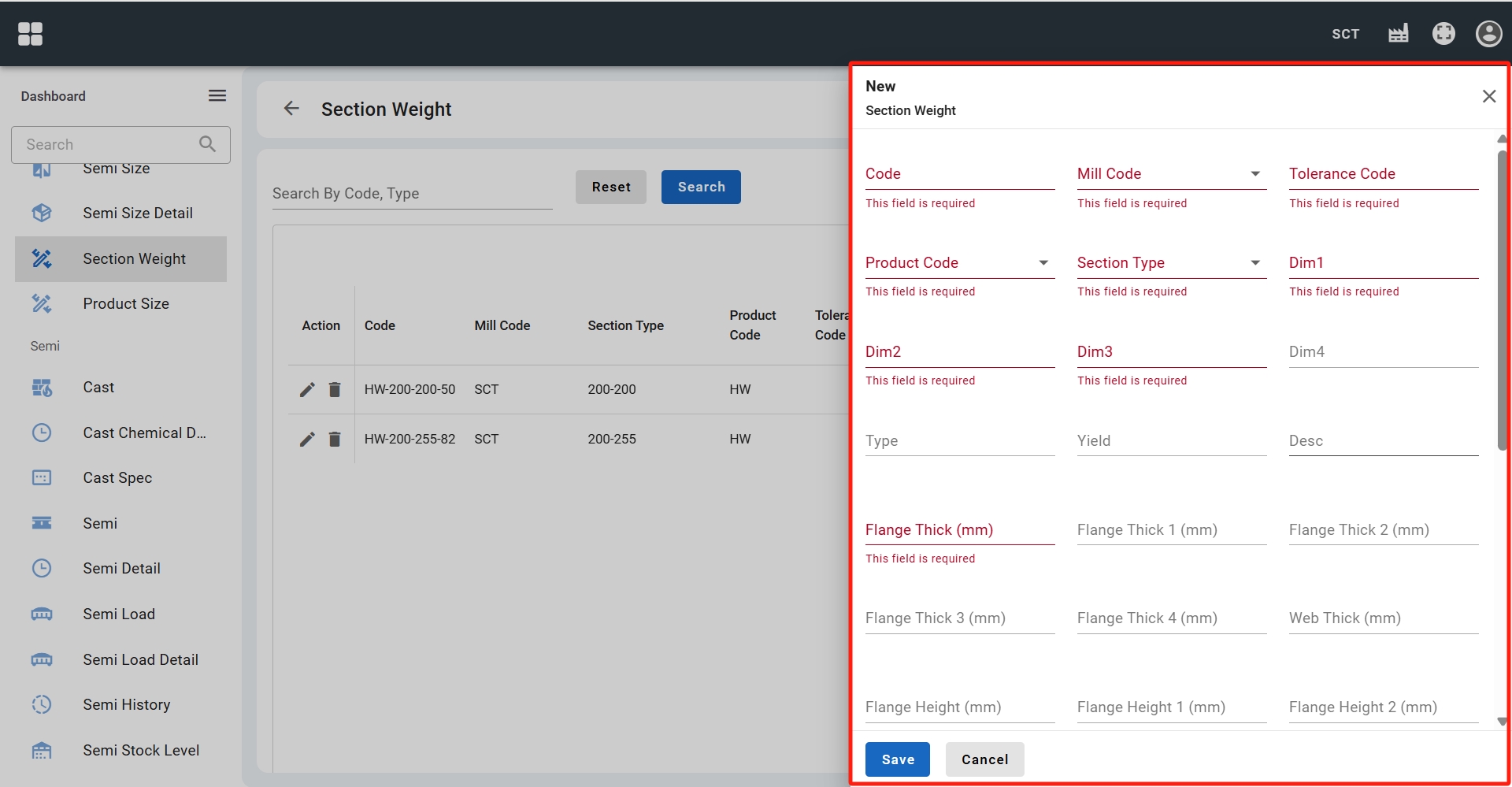Toggle the sidebar hamburger menu
Viewport: 1512px width, 787px height.
217,96
